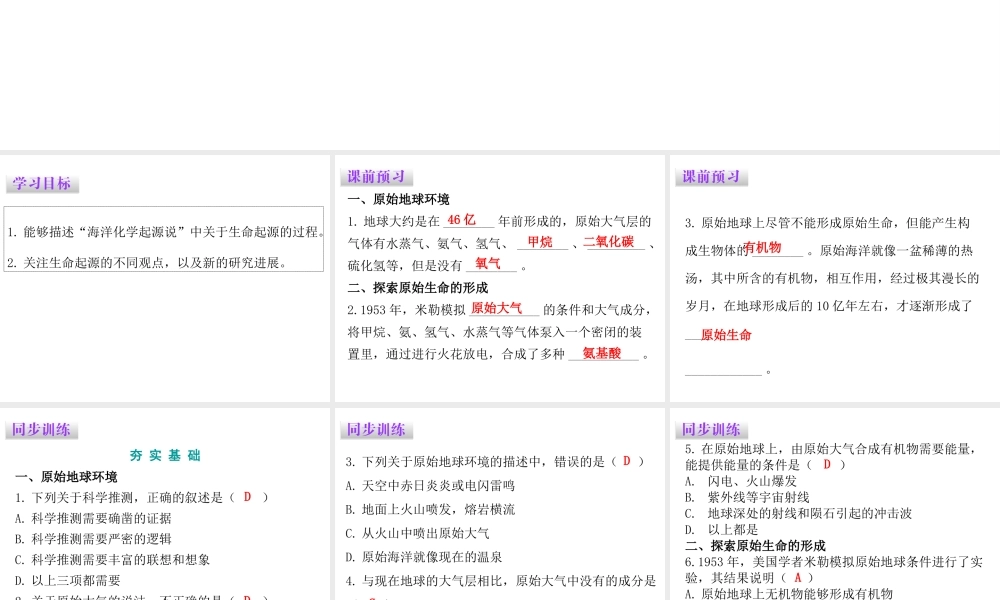Click the line beginning 2.1953年，米勒模拟
The image size is (1000, 600).
pyautogui.click(x=499, y=309)
